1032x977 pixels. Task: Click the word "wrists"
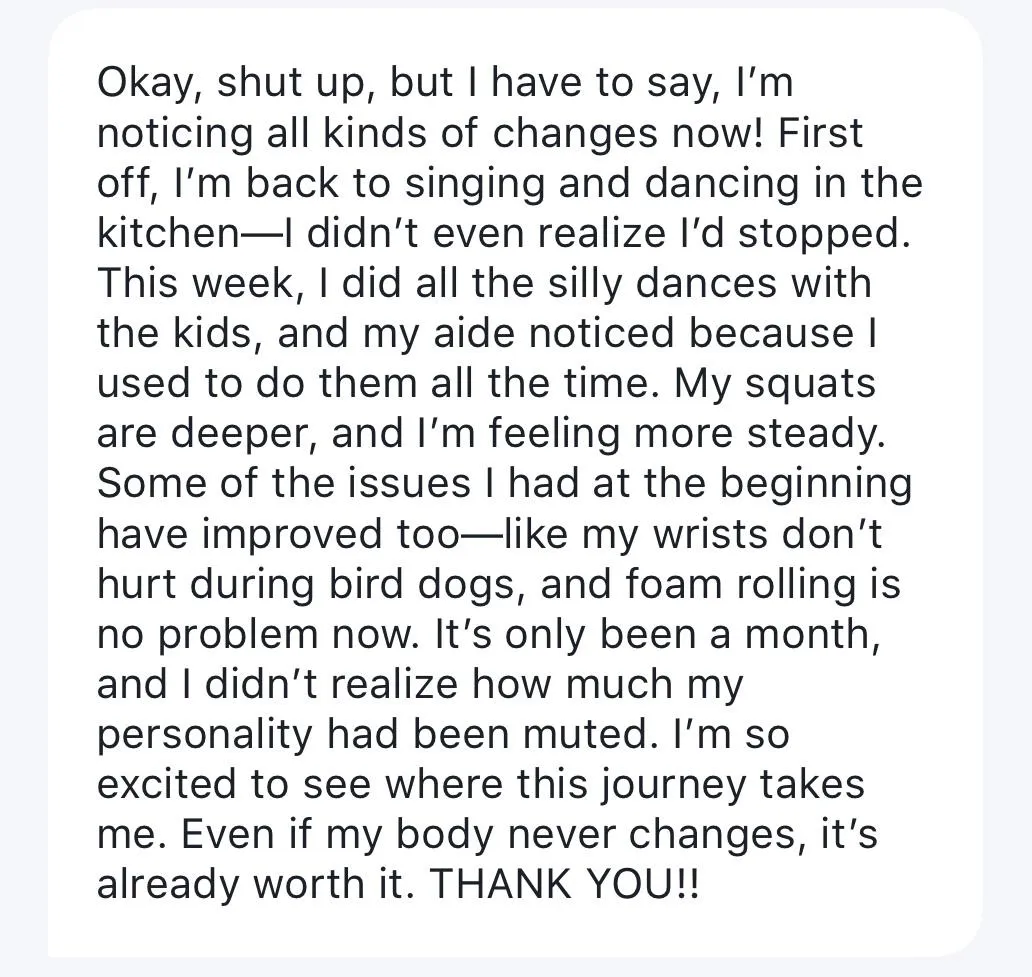[710, 534]
